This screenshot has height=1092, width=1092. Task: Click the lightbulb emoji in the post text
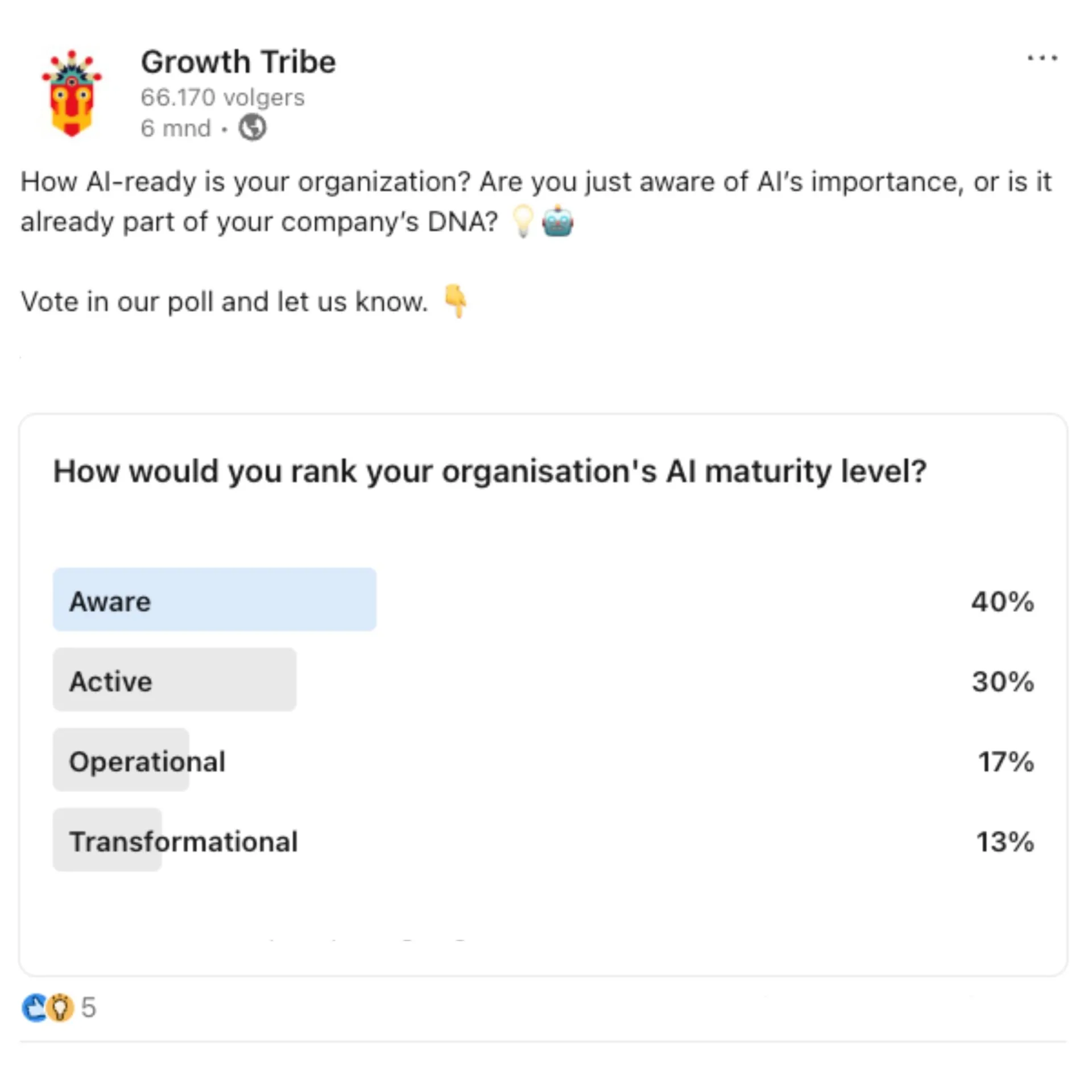pos(523,221)
